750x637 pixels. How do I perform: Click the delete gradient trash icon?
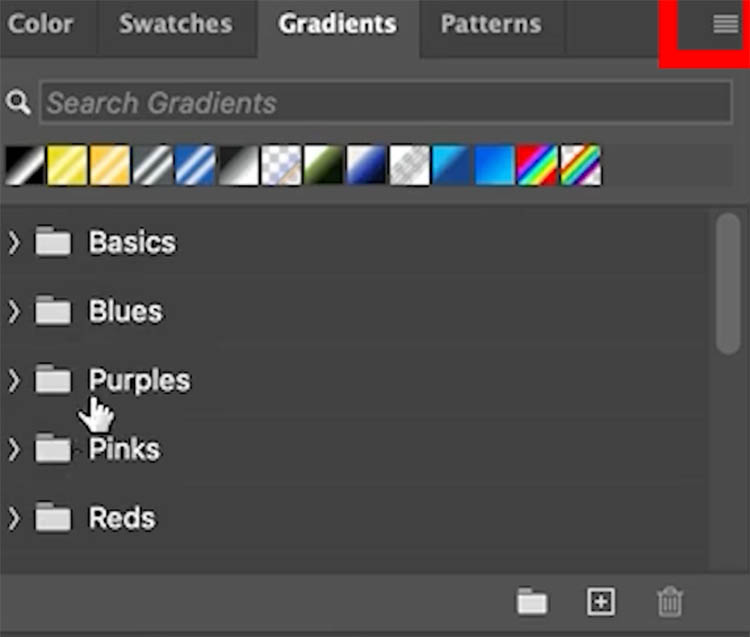click(669, 602)
